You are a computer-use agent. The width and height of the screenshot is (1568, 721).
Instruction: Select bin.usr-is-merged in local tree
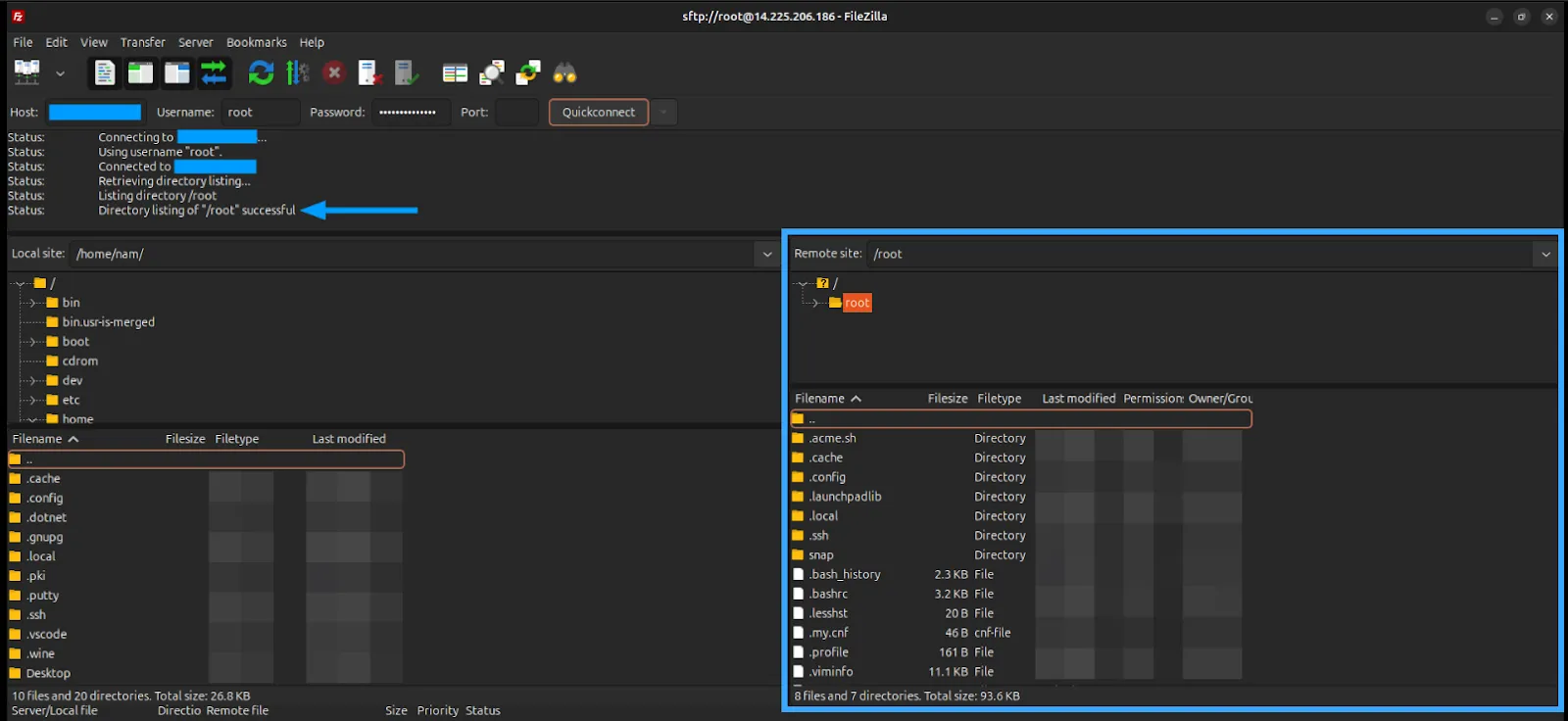pyautogui.click(x=109, y=322)
